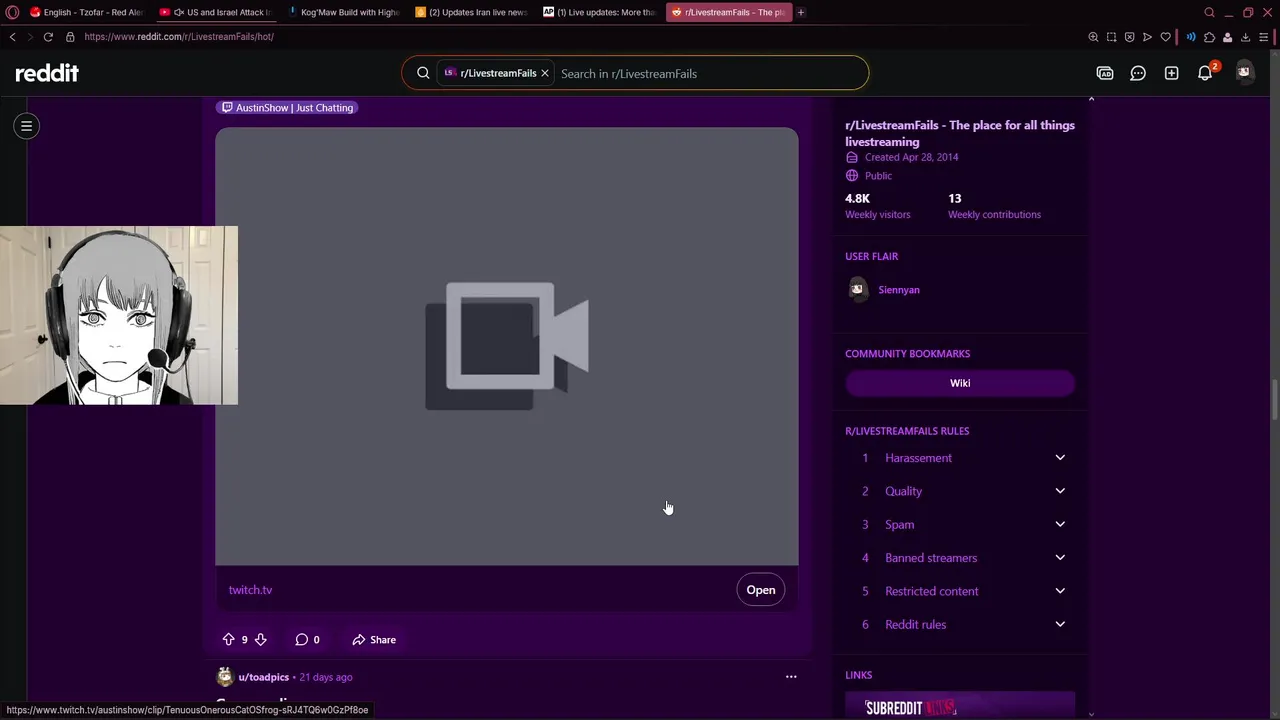This screenshot has width=1280, height=720.
Task: Click the Reddit logo
Action: tap(47, 73)
